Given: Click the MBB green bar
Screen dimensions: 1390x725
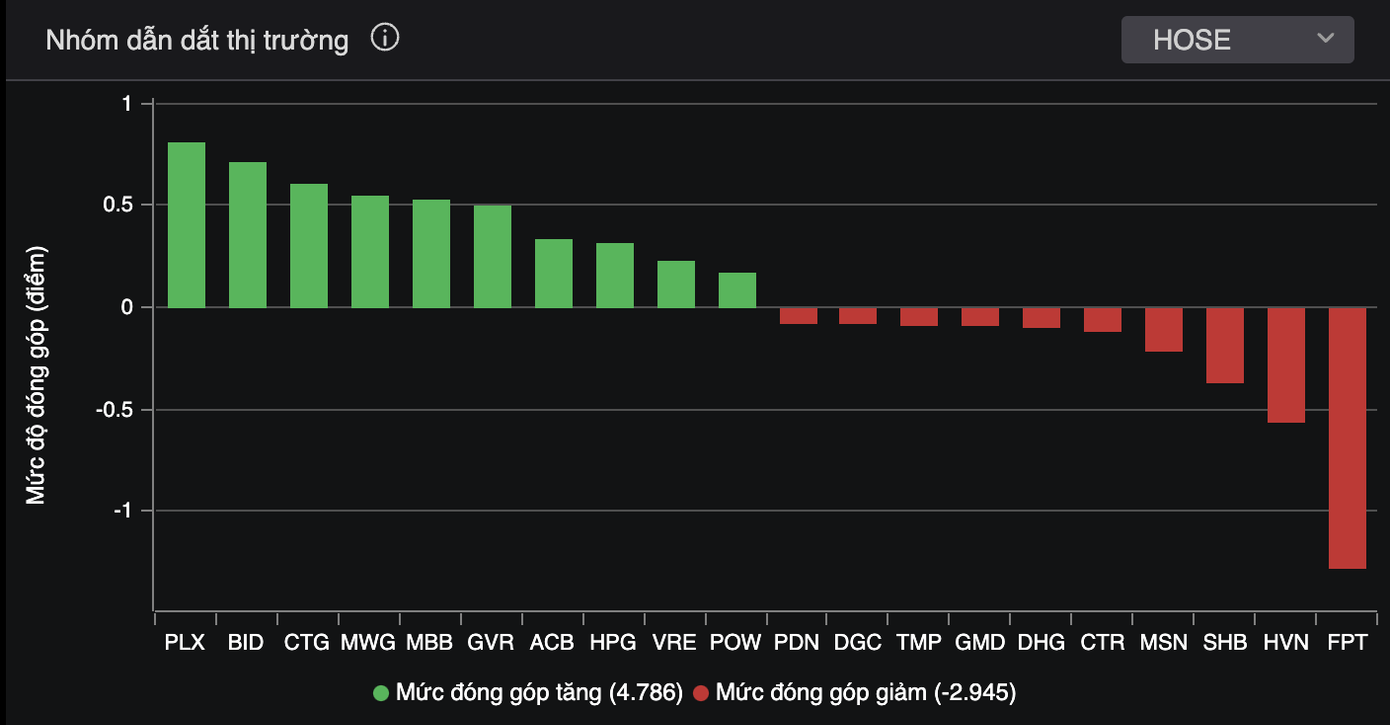Looking at the screenshot, I should tap(431, 254).
